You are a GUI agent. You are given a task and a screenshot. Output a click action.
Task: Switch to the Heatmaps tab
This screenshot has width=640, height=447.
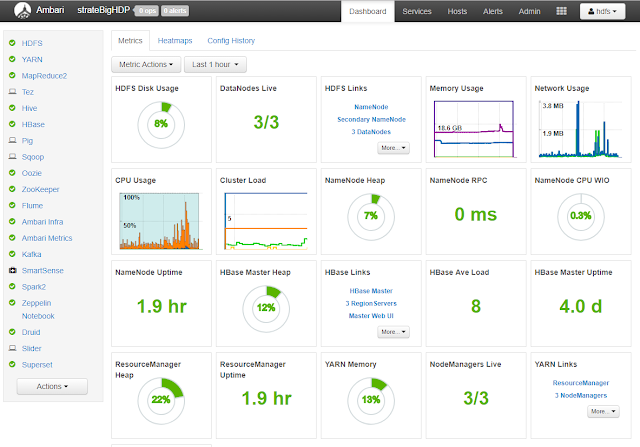pos(175,41)
